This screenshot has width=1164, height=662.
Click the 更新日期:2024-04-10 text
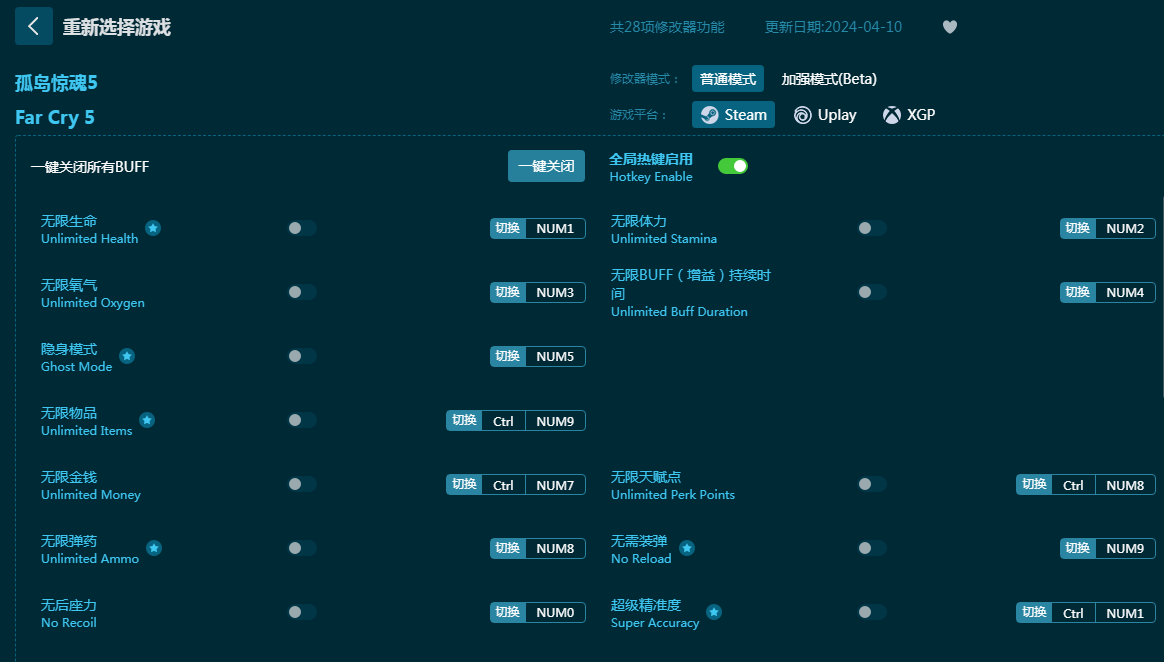click(x=834, y=27)
